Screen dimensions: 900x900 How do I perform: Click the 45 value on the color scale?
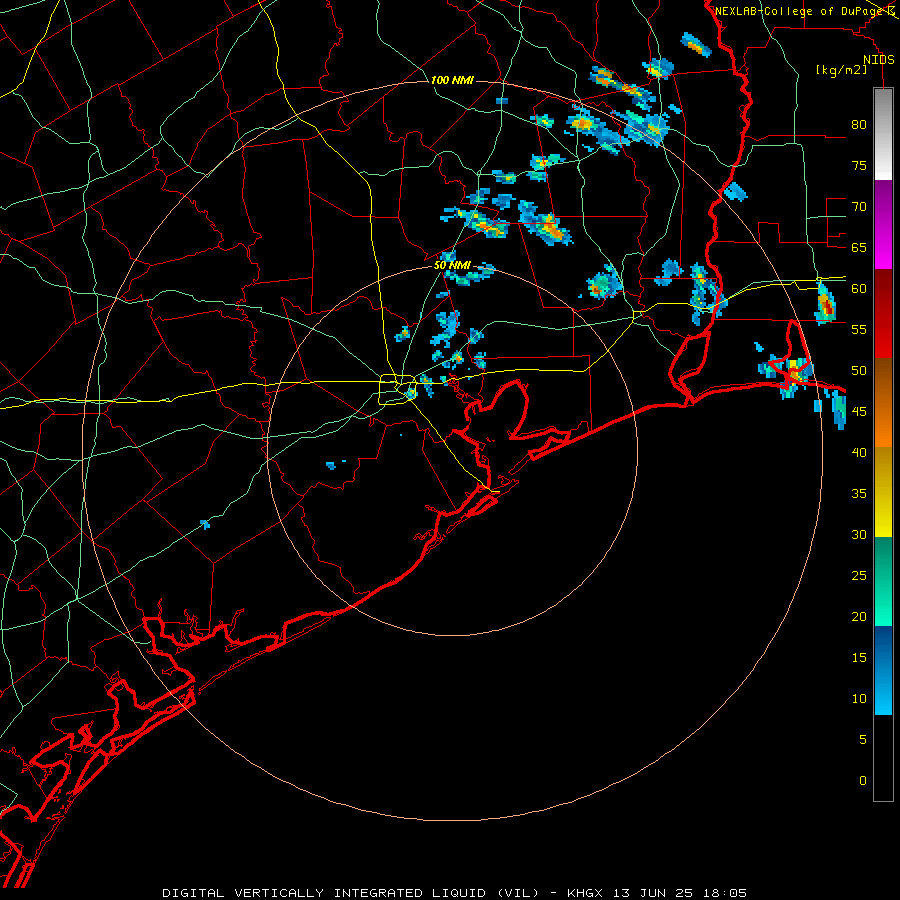[859, 412]
